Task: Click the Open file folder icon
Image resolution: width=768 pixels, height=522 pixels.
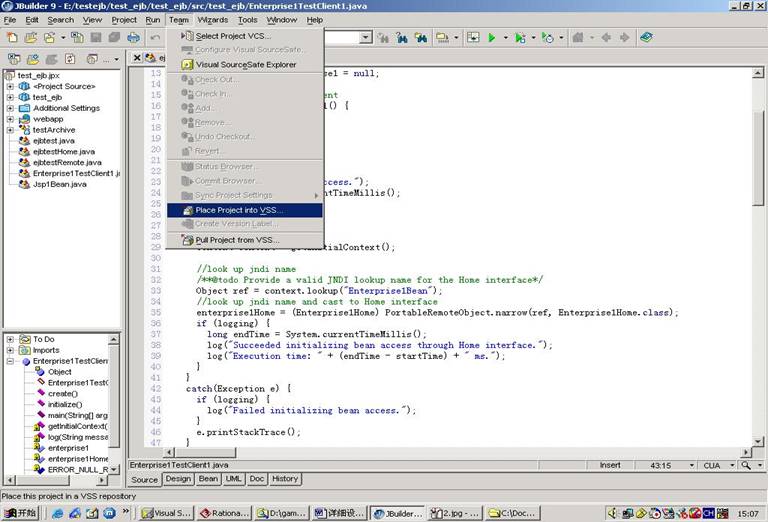Action: coord(30,37)
